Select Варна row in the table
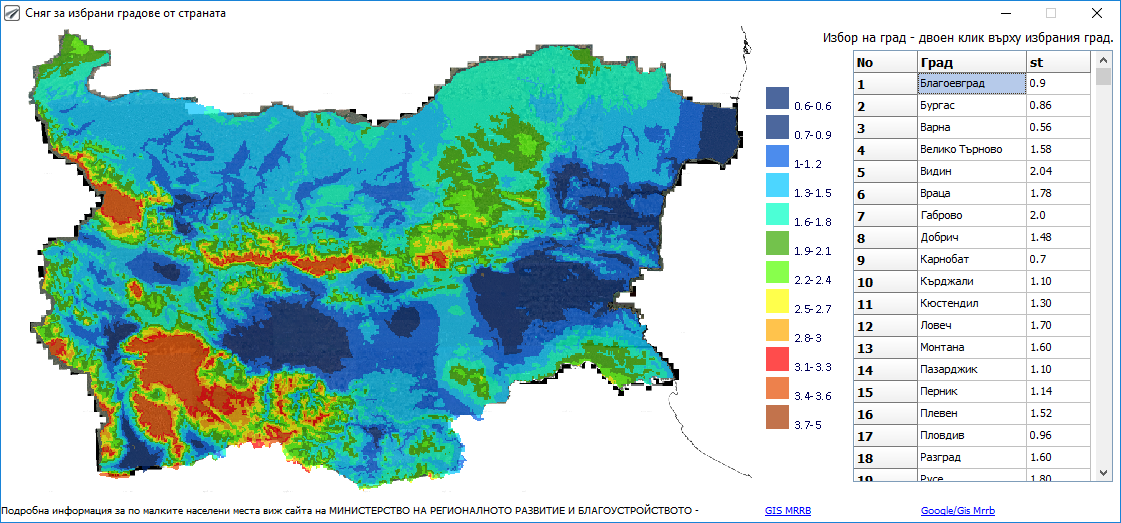This screenshot has width=1121, height=523. 969,128
